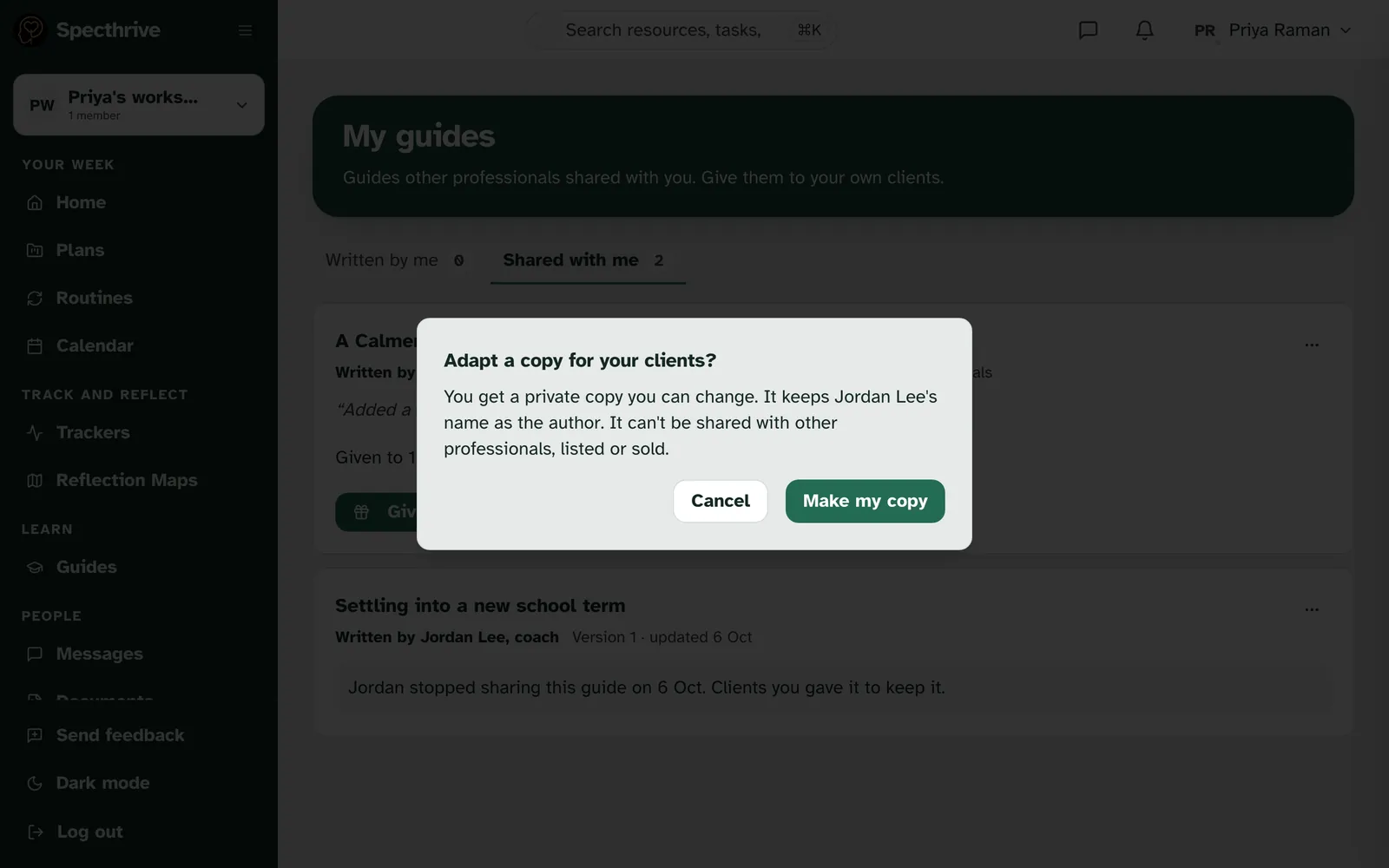Open more options for A Calmer guide
This screenshot has height=868, width=1389.
(x=1312, y=345)
